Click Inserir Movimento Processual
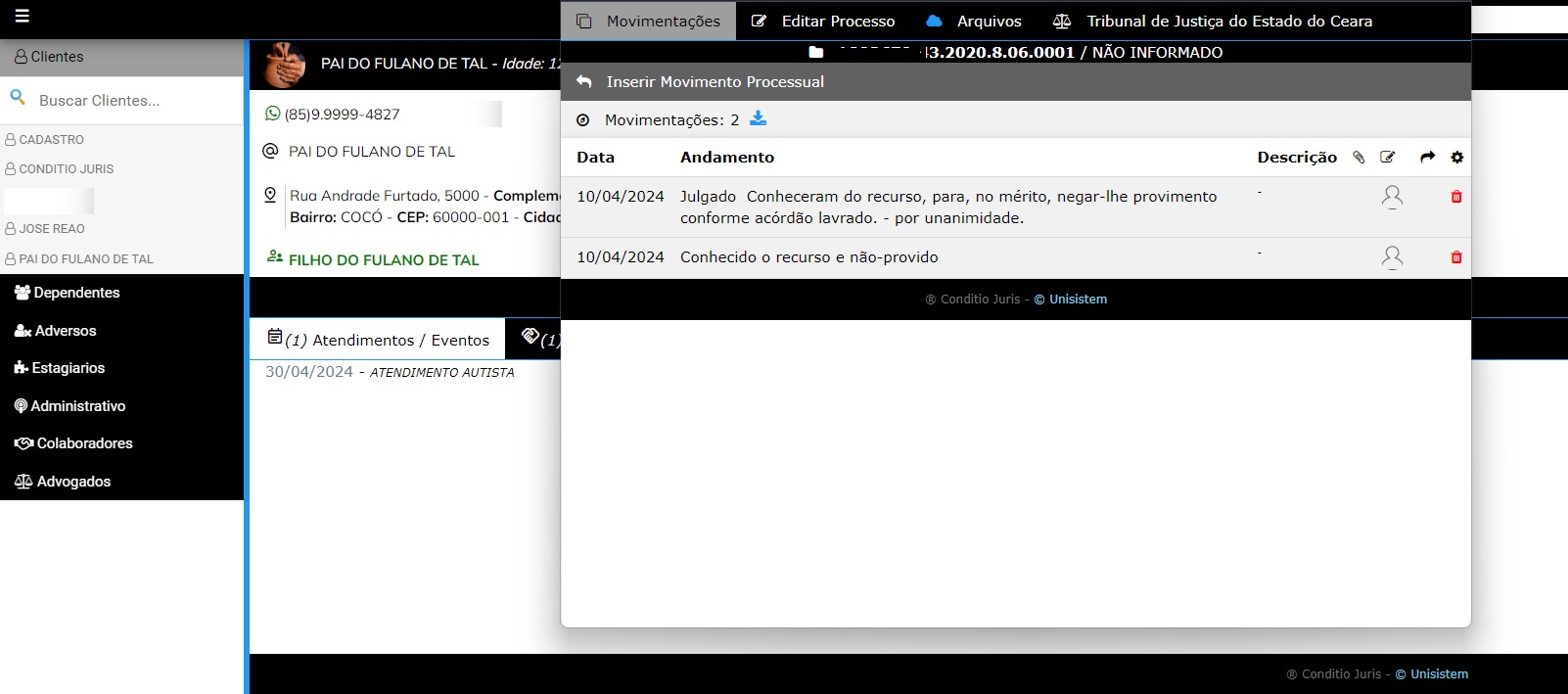Image resolution: width=1568 pixels, height=694 pixels. pyautogui.click(x=715, y=82)
